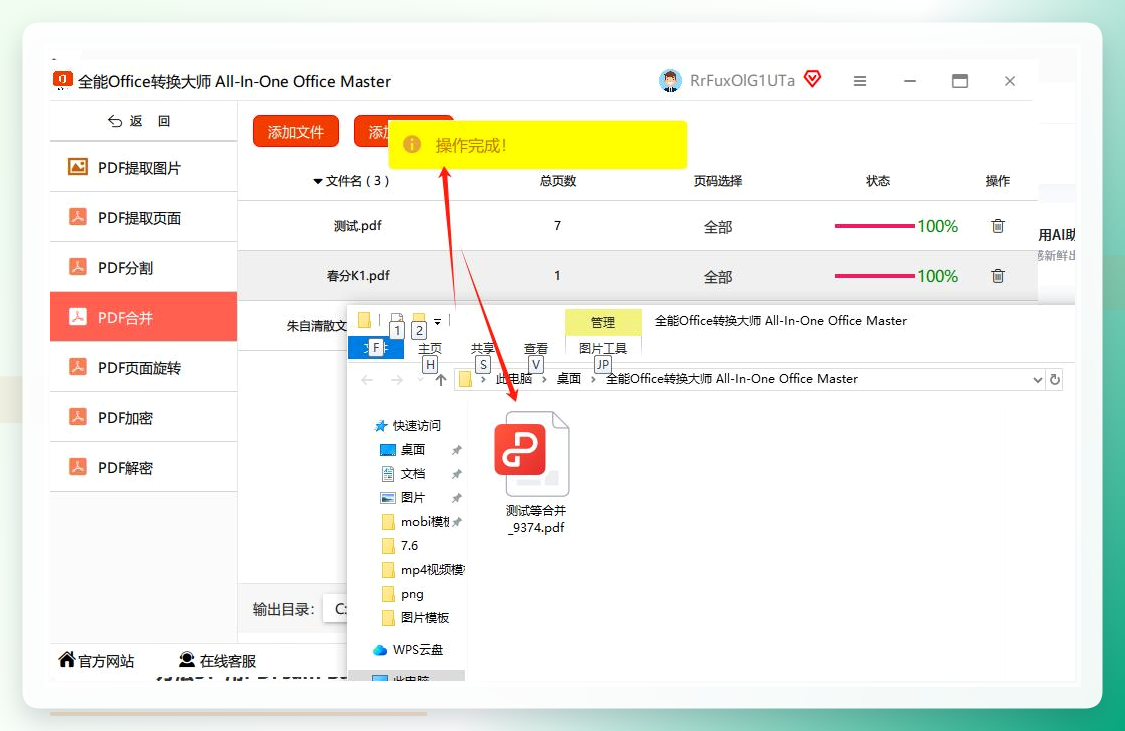Open the PDF解密 tool
1125x731 pixels.
click(143, 468)
